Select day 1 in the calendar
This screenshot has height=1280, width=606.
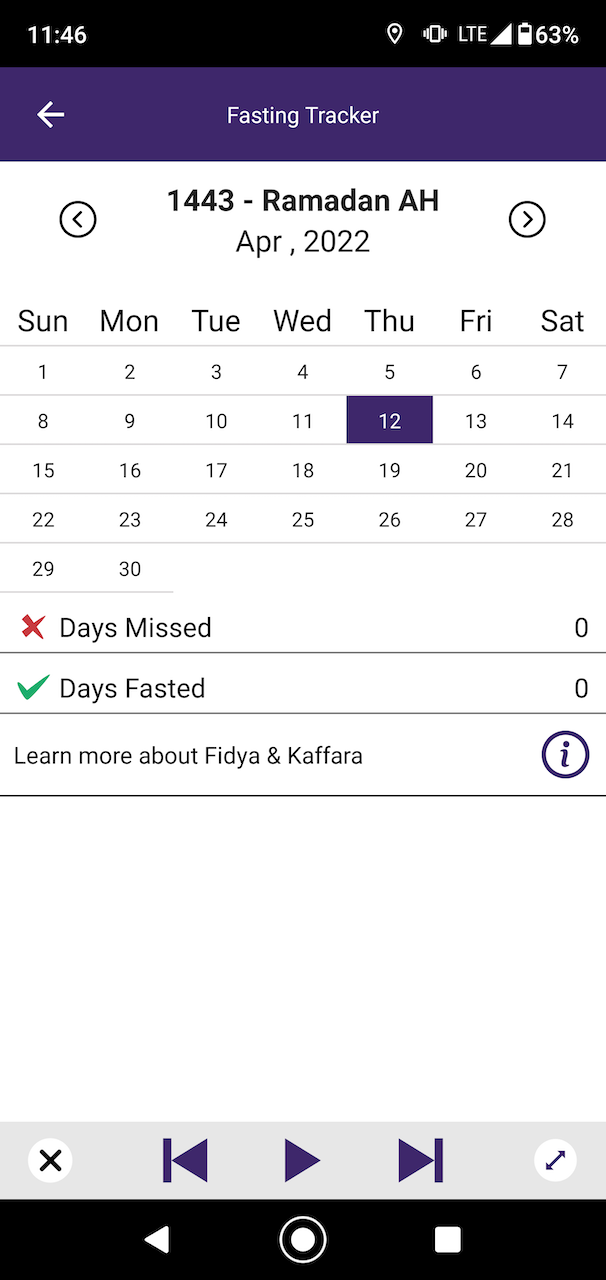(43, 372)
